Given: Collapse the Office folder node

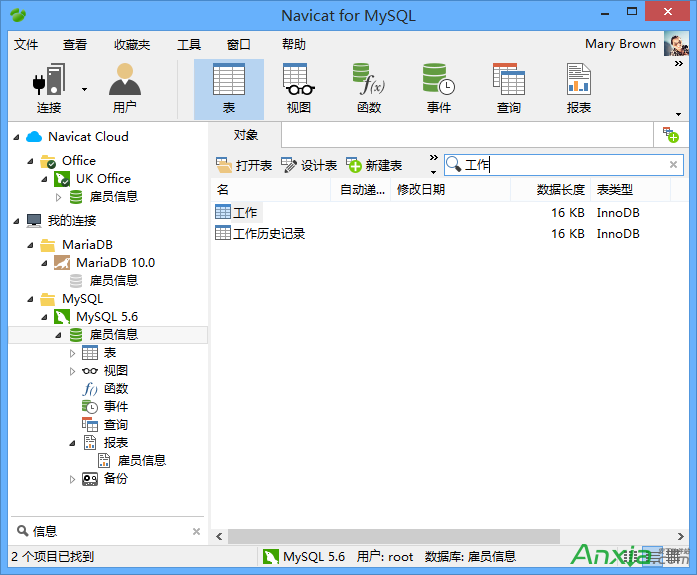Looking at the screenshot, I should [30, 161].
